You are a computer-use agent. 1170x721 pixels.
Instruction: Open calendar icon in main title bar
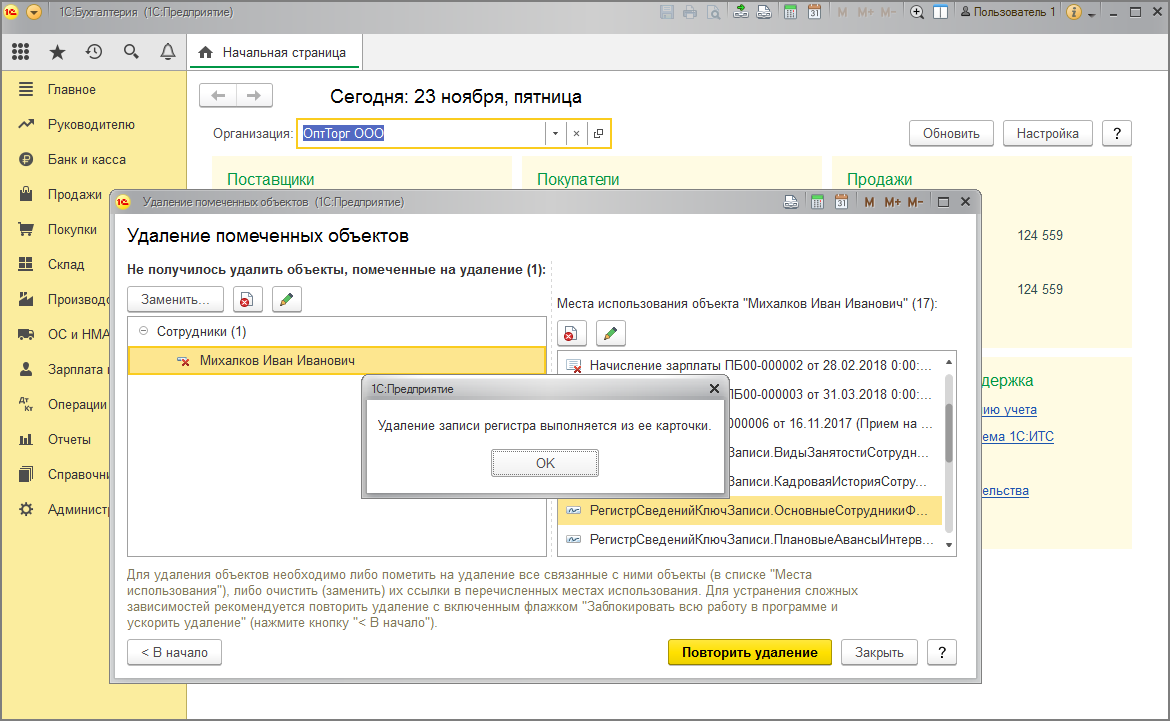click(814, 12)
